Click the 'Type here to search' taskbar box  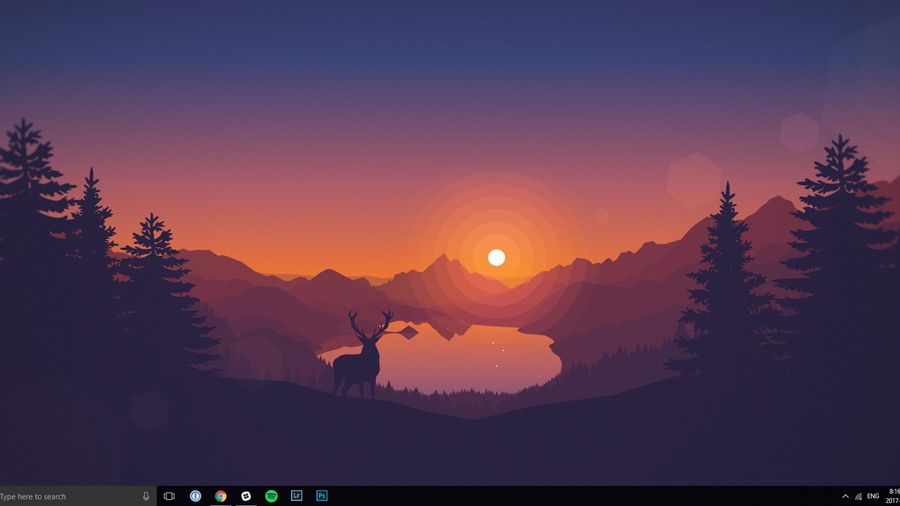click(77, 496)
